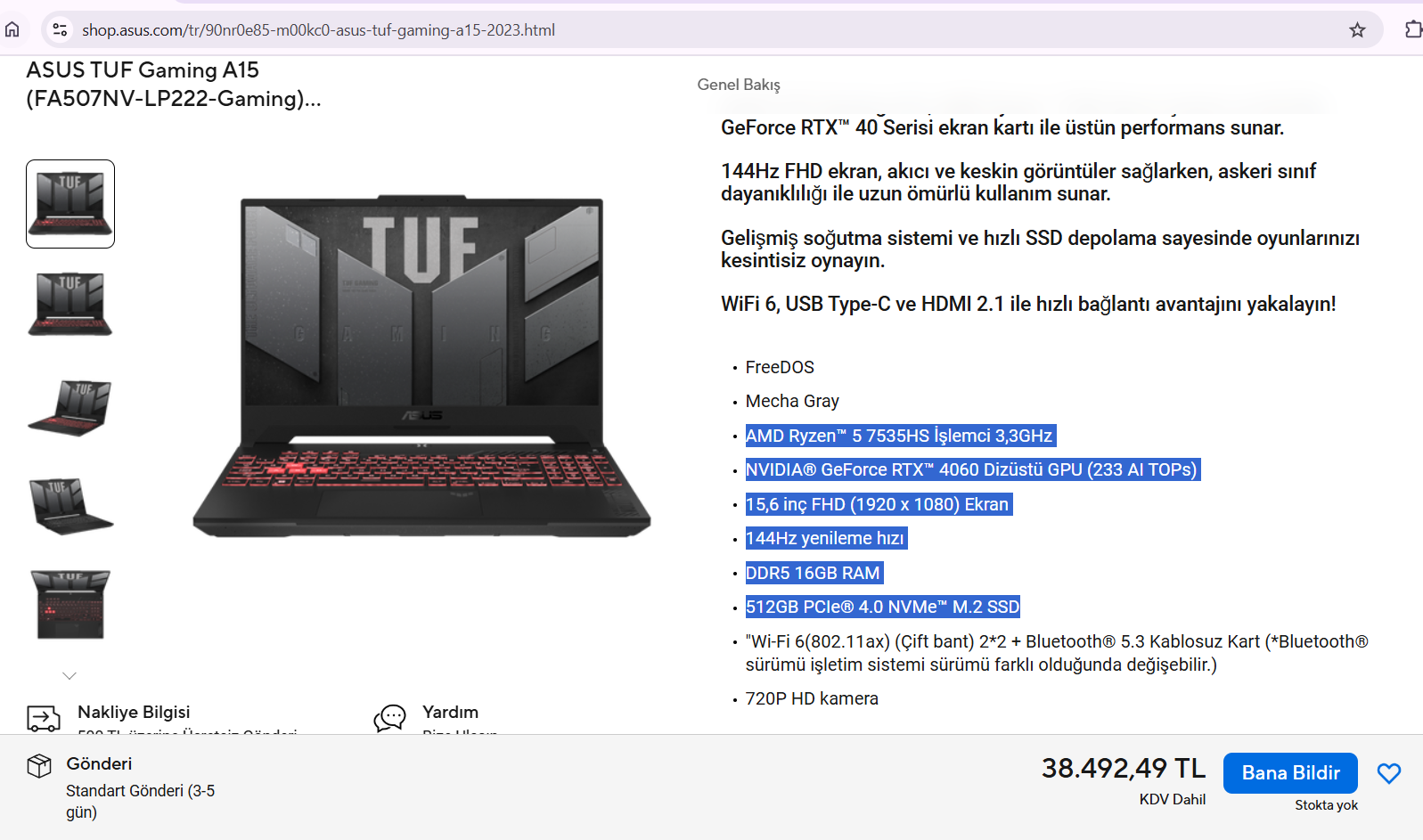Open site information icon in address bar
The width and height of the screenshot is (1423, 840).
coord(60,29)
